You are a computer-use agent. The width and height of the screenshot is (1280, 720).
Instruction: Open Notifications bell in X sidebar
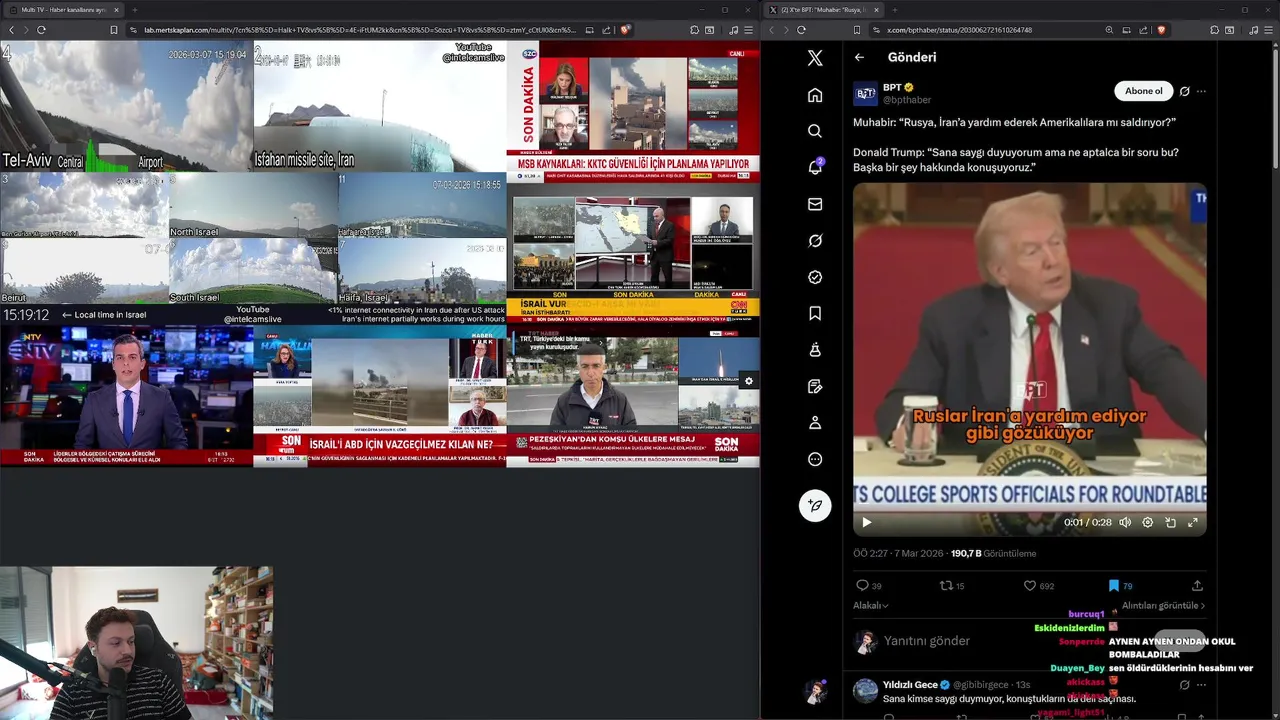click(x=815, y=167)
